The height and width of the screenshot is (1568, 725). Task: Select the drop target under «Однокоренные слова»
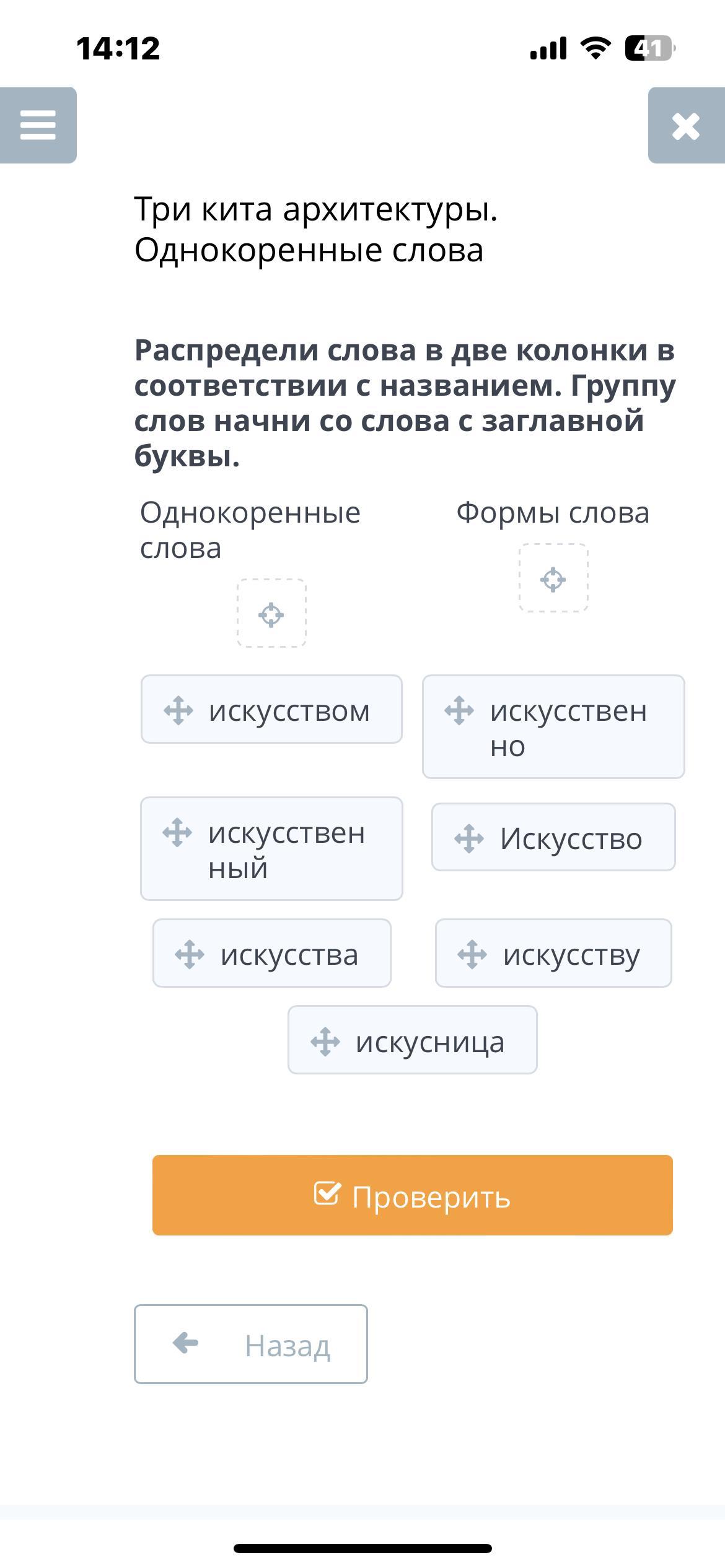tap(271, 614)
